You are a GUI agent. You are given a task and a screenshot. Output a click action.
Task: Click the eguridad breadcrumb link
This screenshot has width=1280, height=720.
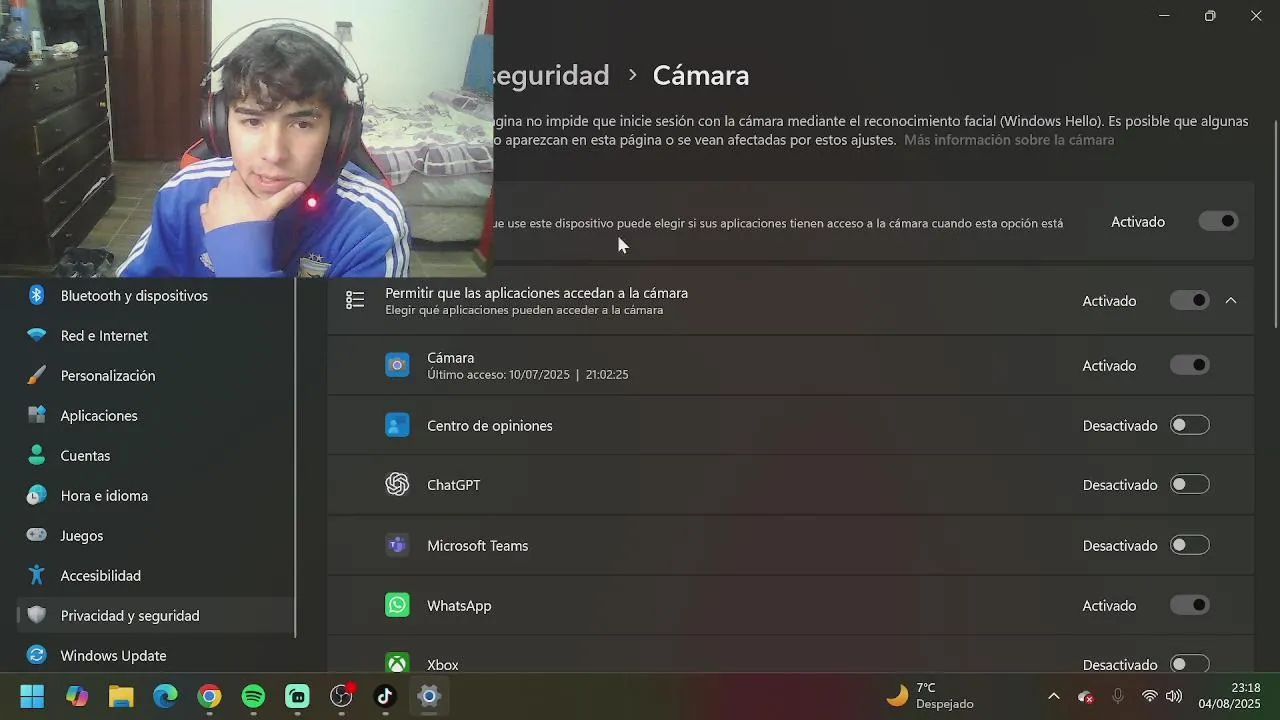(x=551, y=75)
